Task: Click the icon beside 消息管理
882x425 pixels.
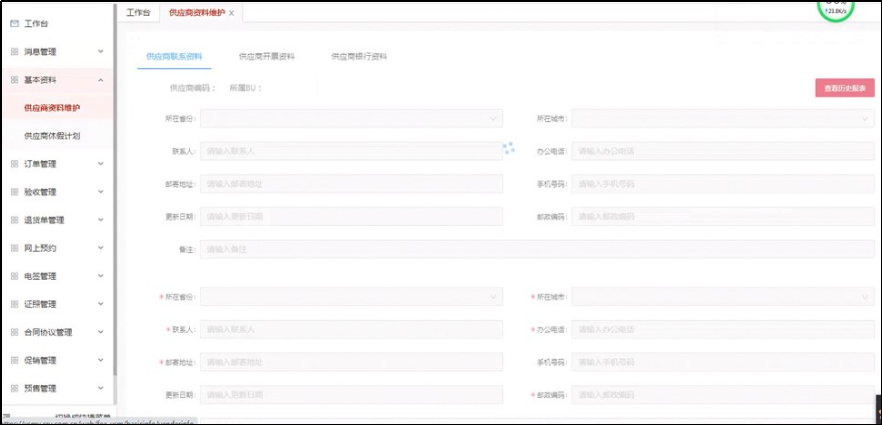Action: [14, 51]
